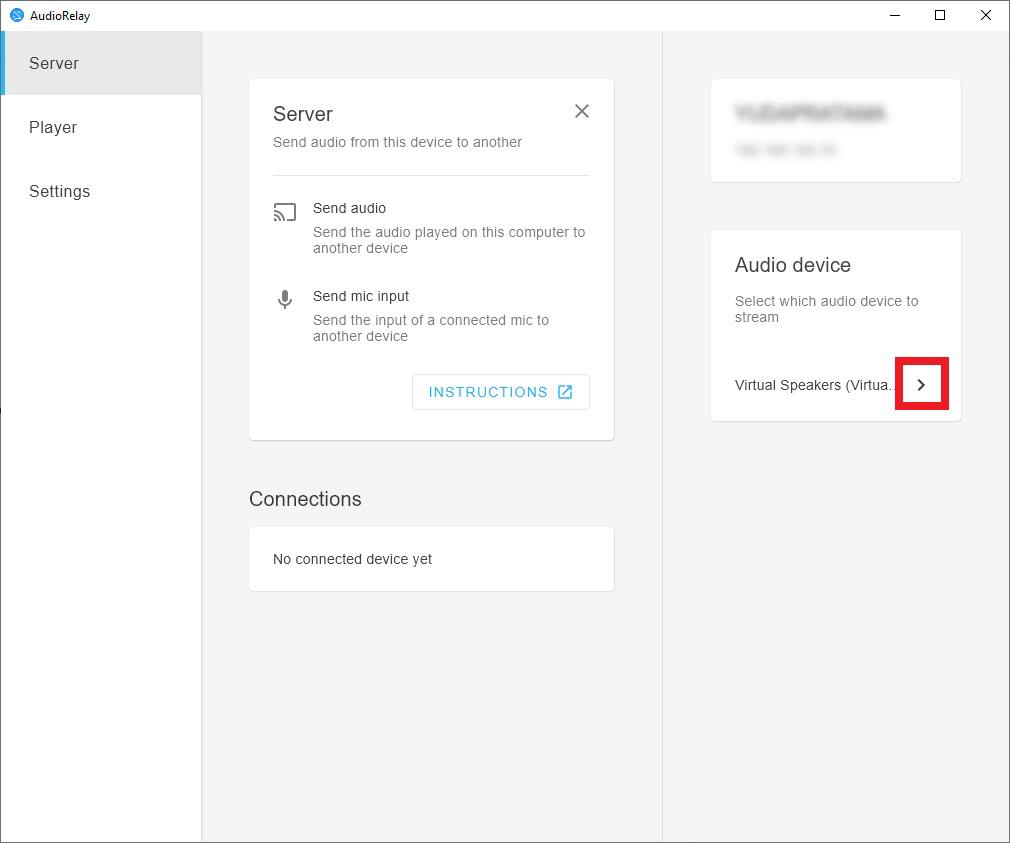This screenshot has width=1010, height=843.
Task: Dismiss the Server info card
Action: (582, 111)
